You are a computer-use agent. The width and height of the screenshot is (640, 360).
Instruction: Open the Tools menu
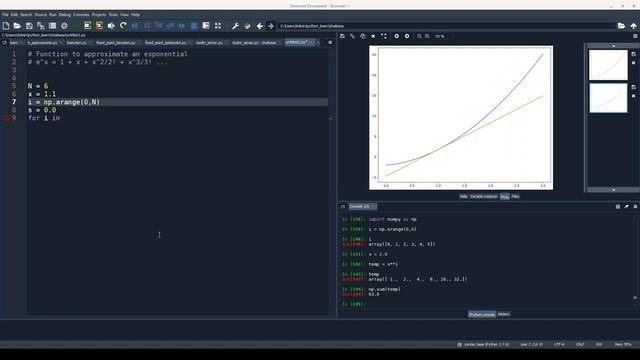113,15
